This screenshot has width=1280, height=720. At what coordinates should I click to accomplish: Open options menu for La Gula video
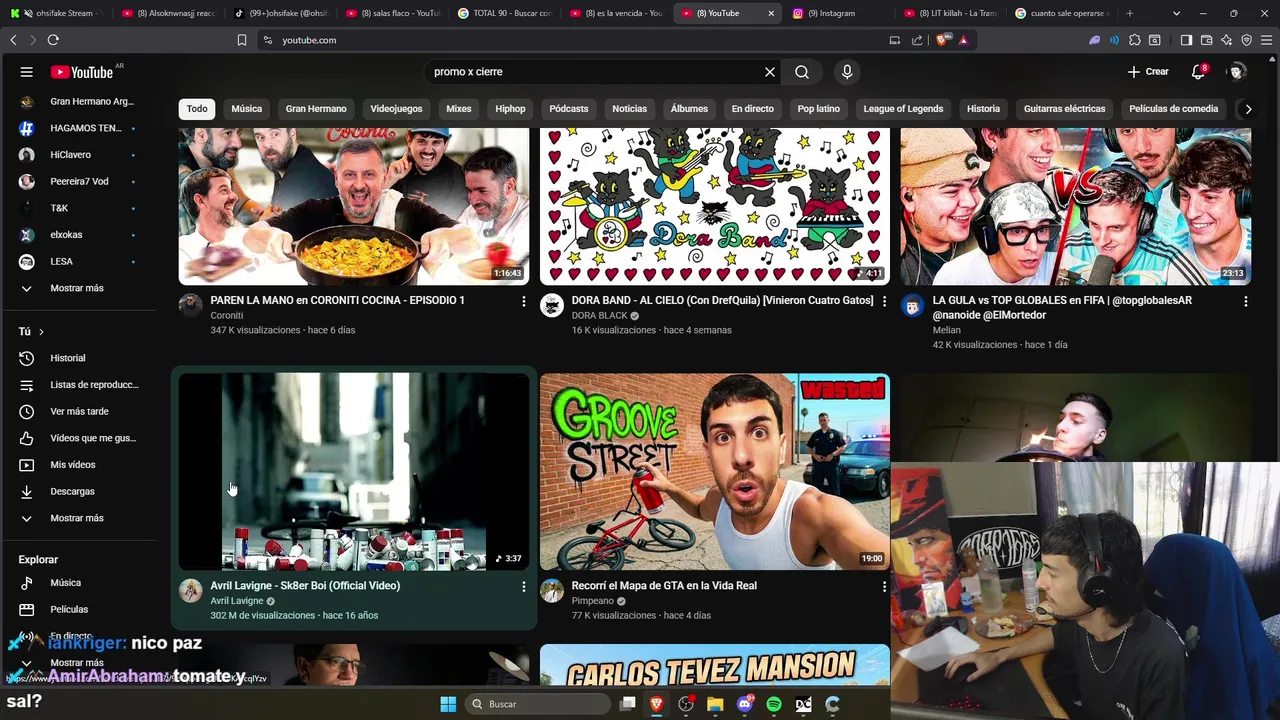[x=1245, y=301]
